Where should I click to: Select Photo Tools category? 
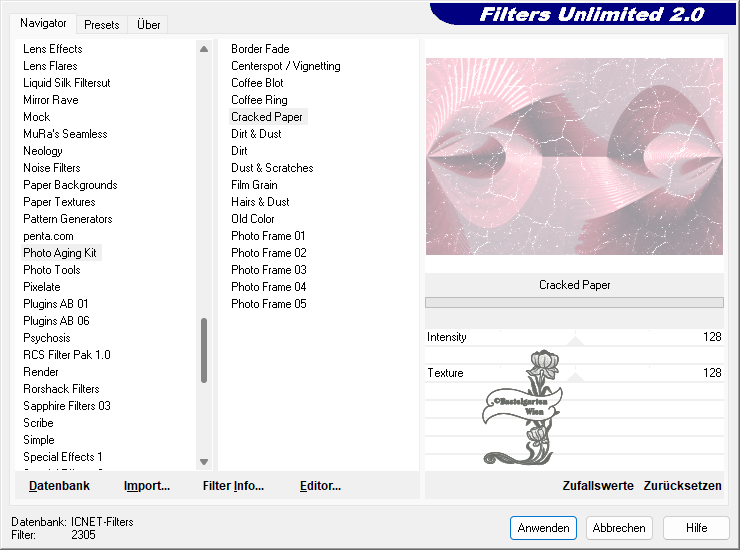[x=51, y=270]
